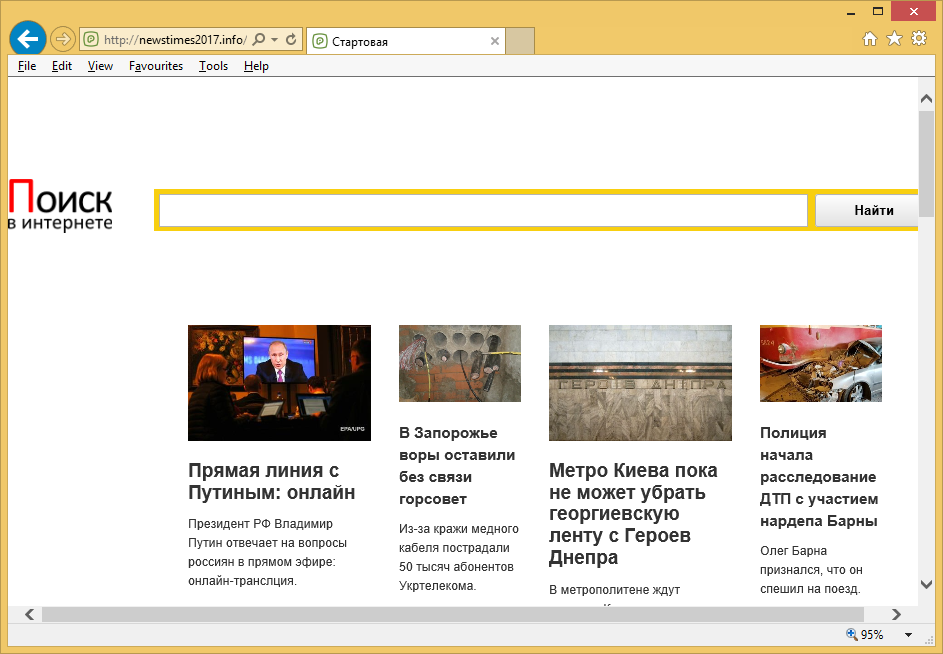
Task: Open the File menu
Action: tap(27, 66)
